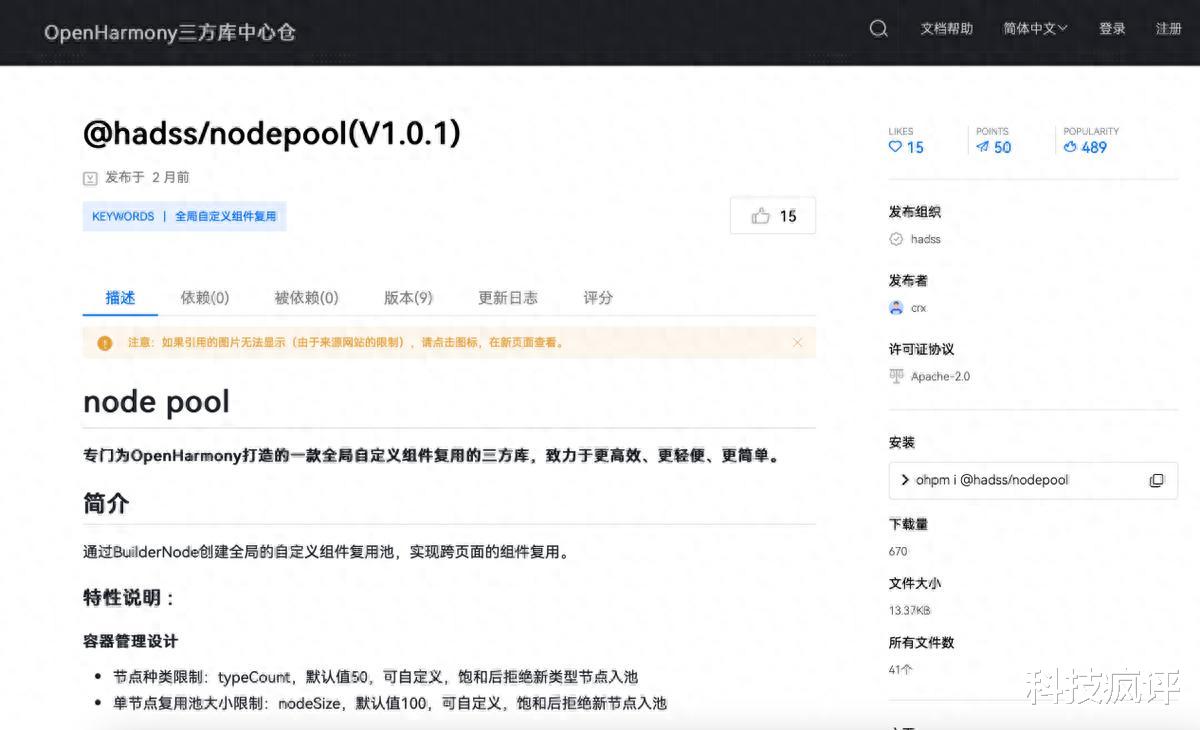This screenshot has width=1200, height=730.
Task: Click the heart LIKES icon
Action: pyautogui.click(x=895, y=146)
